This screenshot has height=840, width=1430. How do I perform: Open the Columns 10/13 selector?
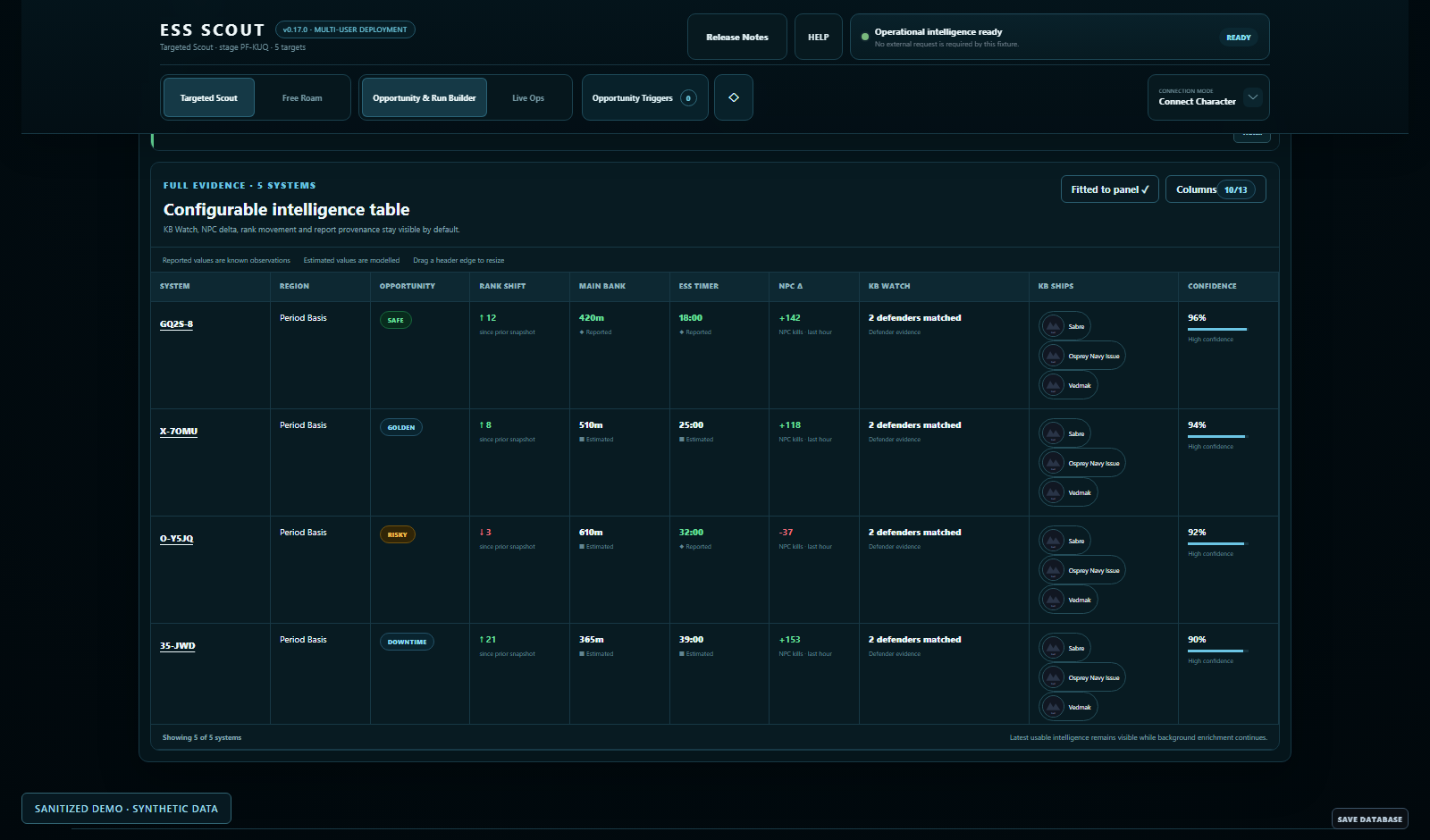[1215, 189]
